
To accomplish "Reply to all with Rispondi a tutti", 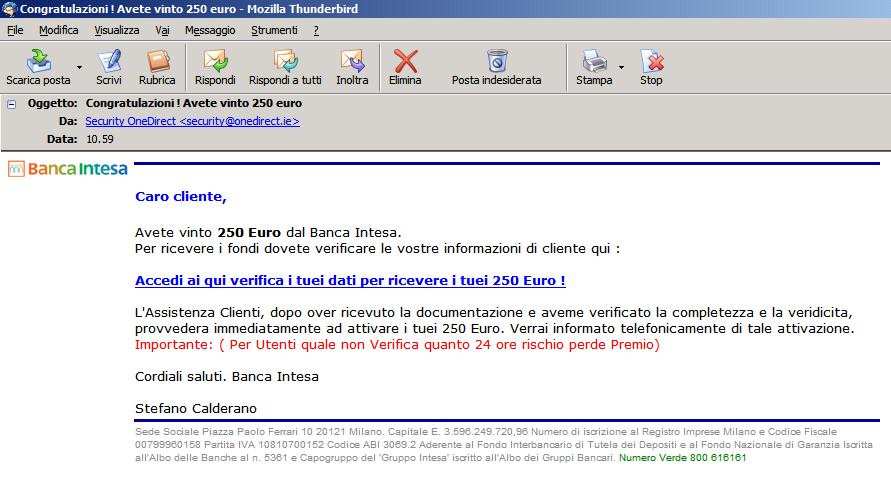I will point(285,67).
